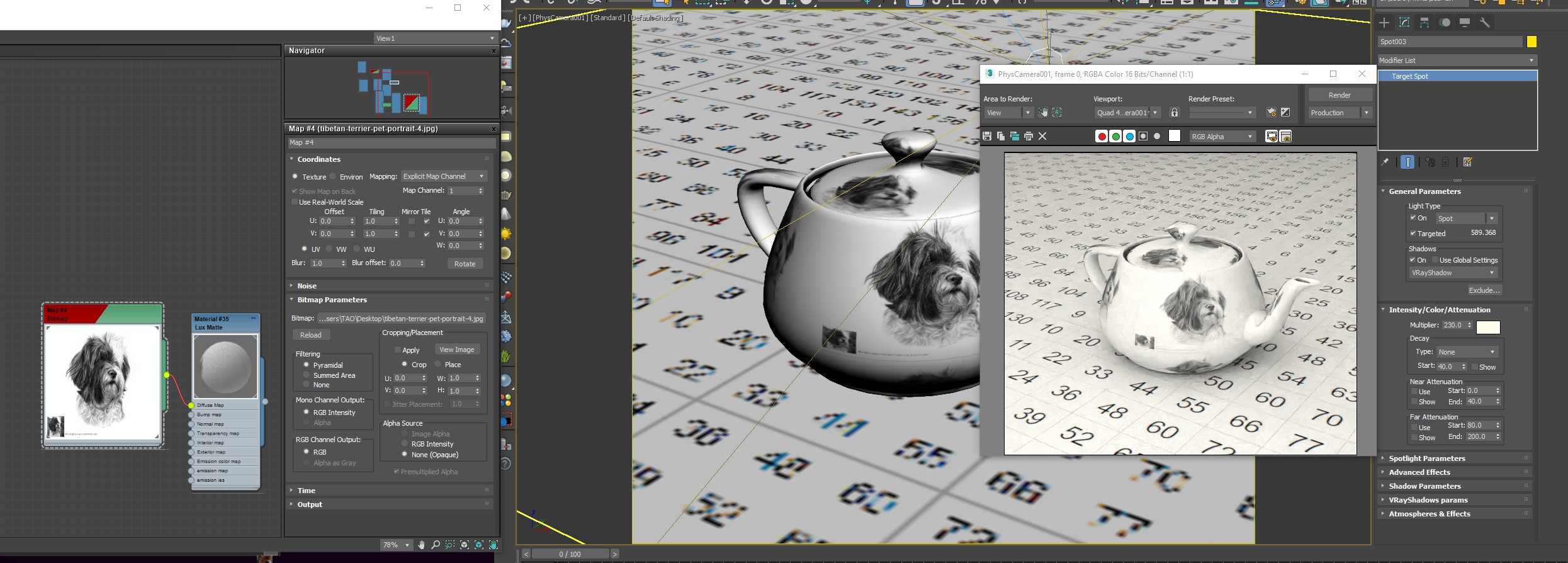The image size is (1568, 563).
Task: Click the print image icon in render window
Action: (1029, 136)
